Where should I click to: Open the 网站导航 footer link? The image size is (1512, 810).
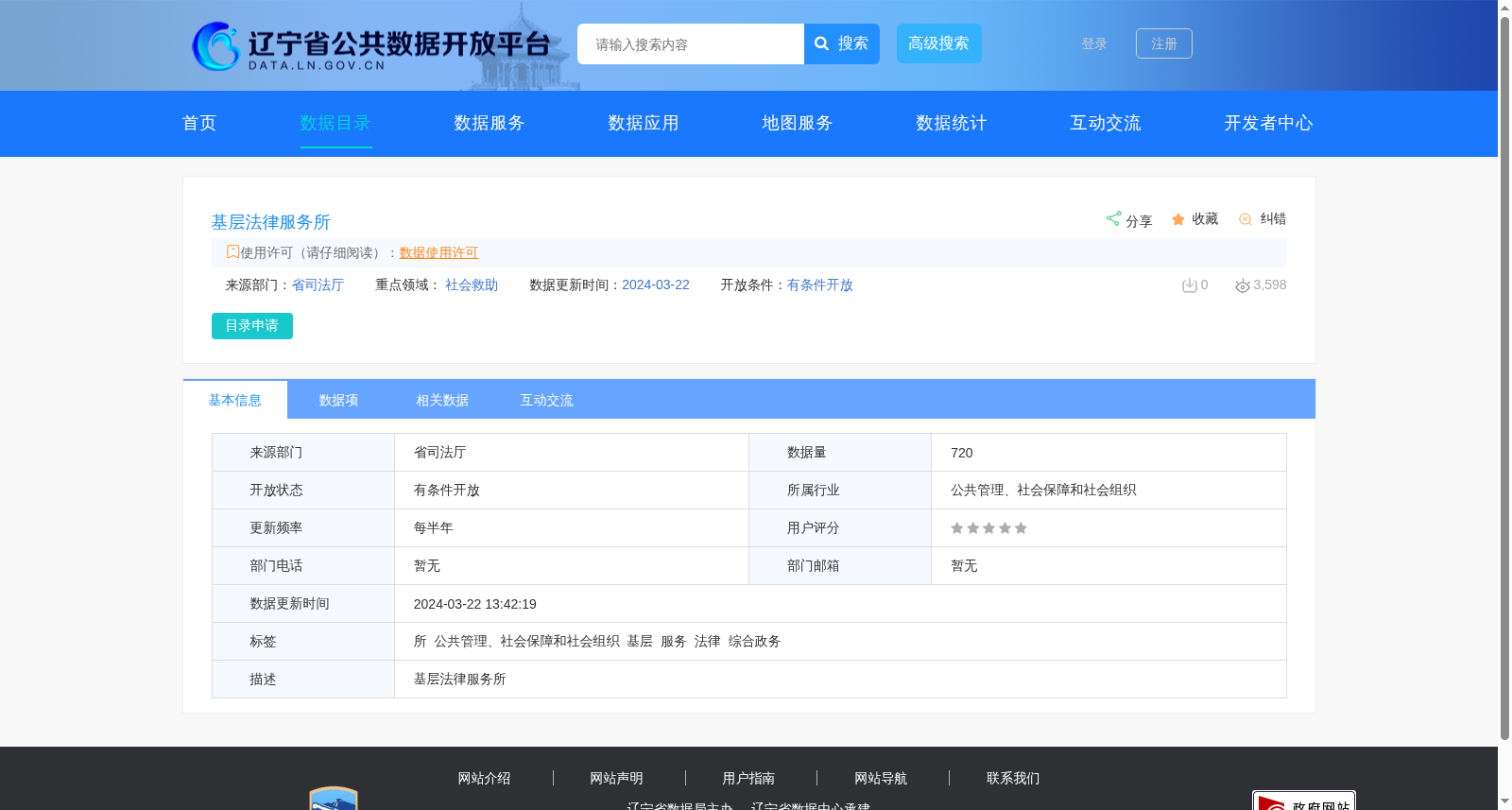pos(881,778)
